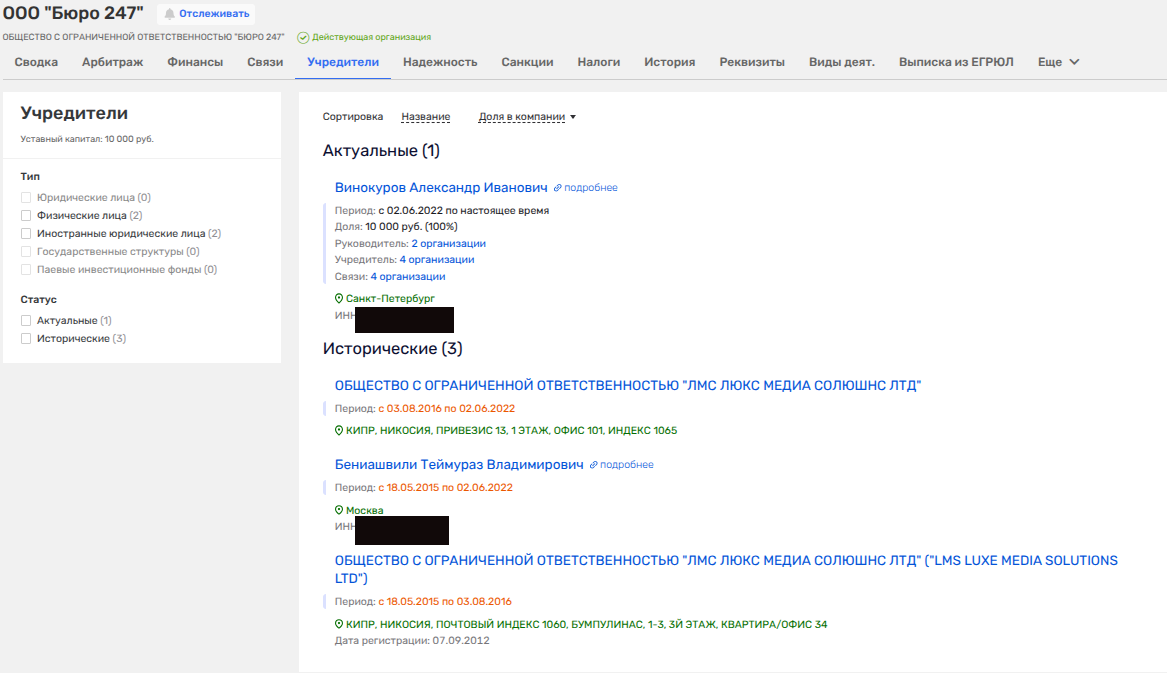This screenshot has width=1167, height=673.
Task: Switch to the Арбитраж tab
Action: [x=112, y=62]
